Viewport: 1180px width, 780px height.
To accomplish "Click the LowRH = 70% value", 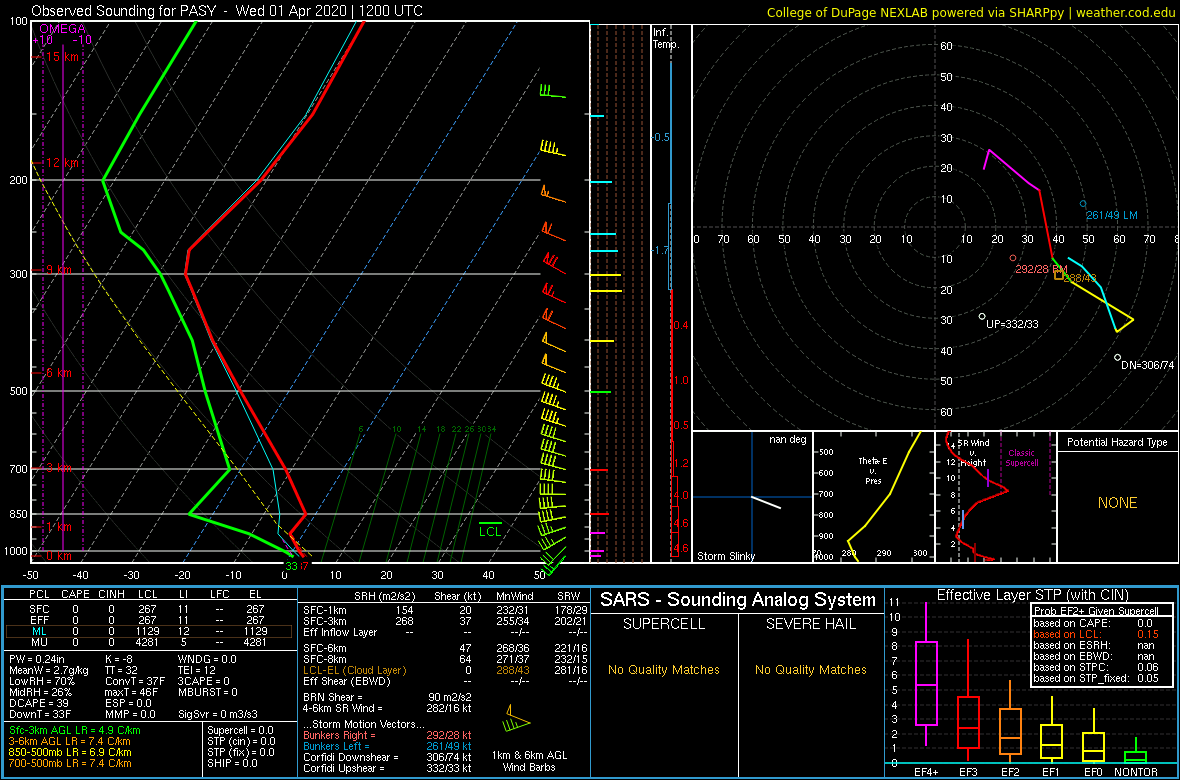I will pyautogui.click(x=41, y=683).
